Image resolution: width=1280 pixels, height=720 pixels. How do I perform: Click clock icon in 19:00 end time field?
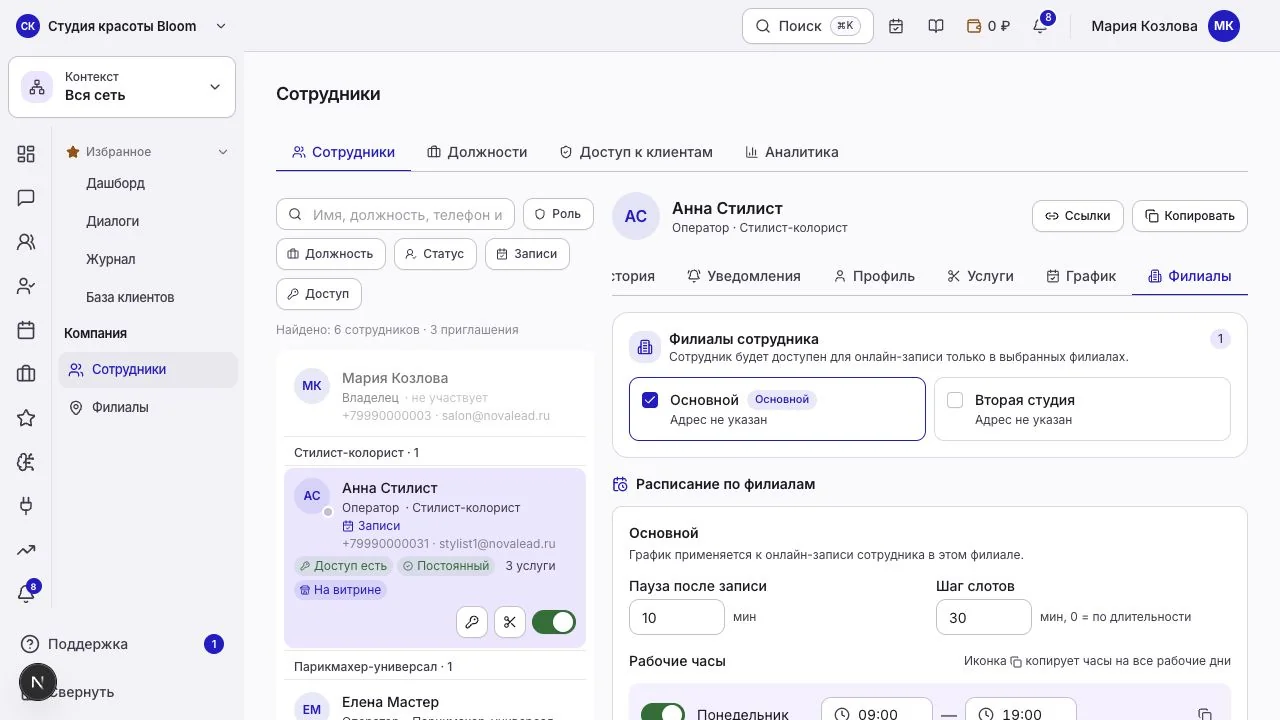[986, 714]
